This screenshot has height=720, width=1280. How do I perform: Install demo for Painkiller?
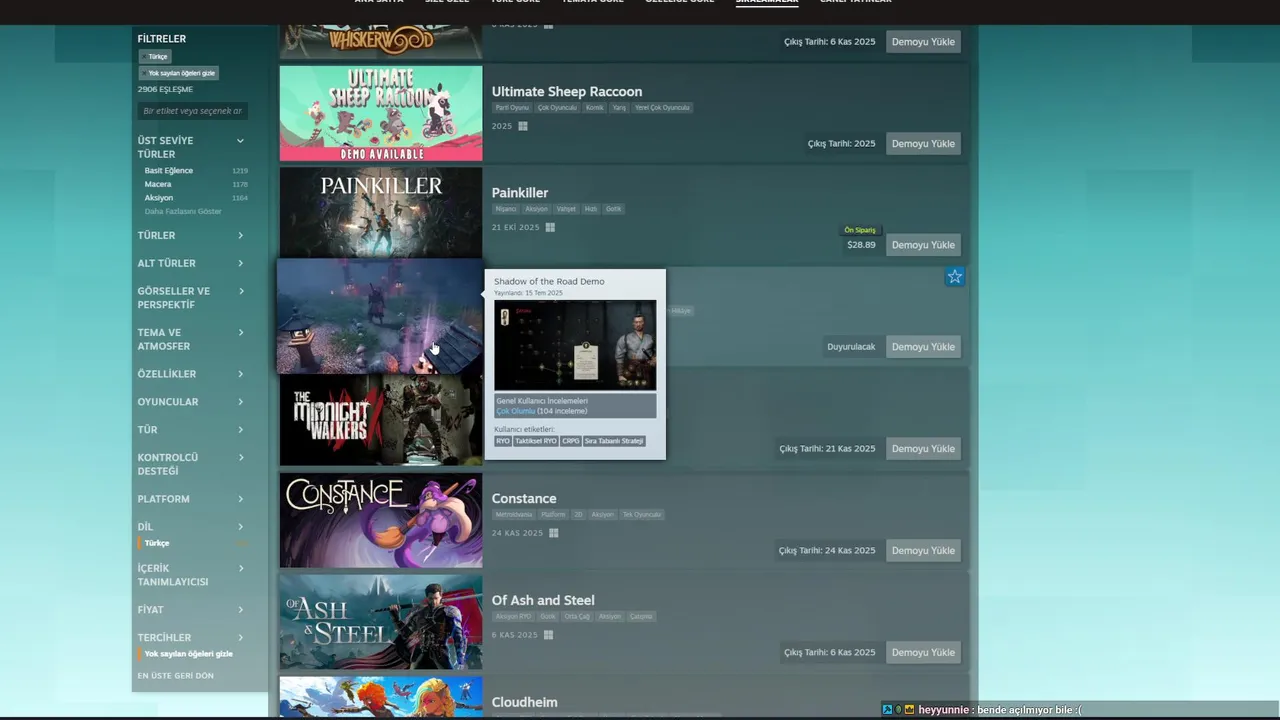tap(923, 245)
